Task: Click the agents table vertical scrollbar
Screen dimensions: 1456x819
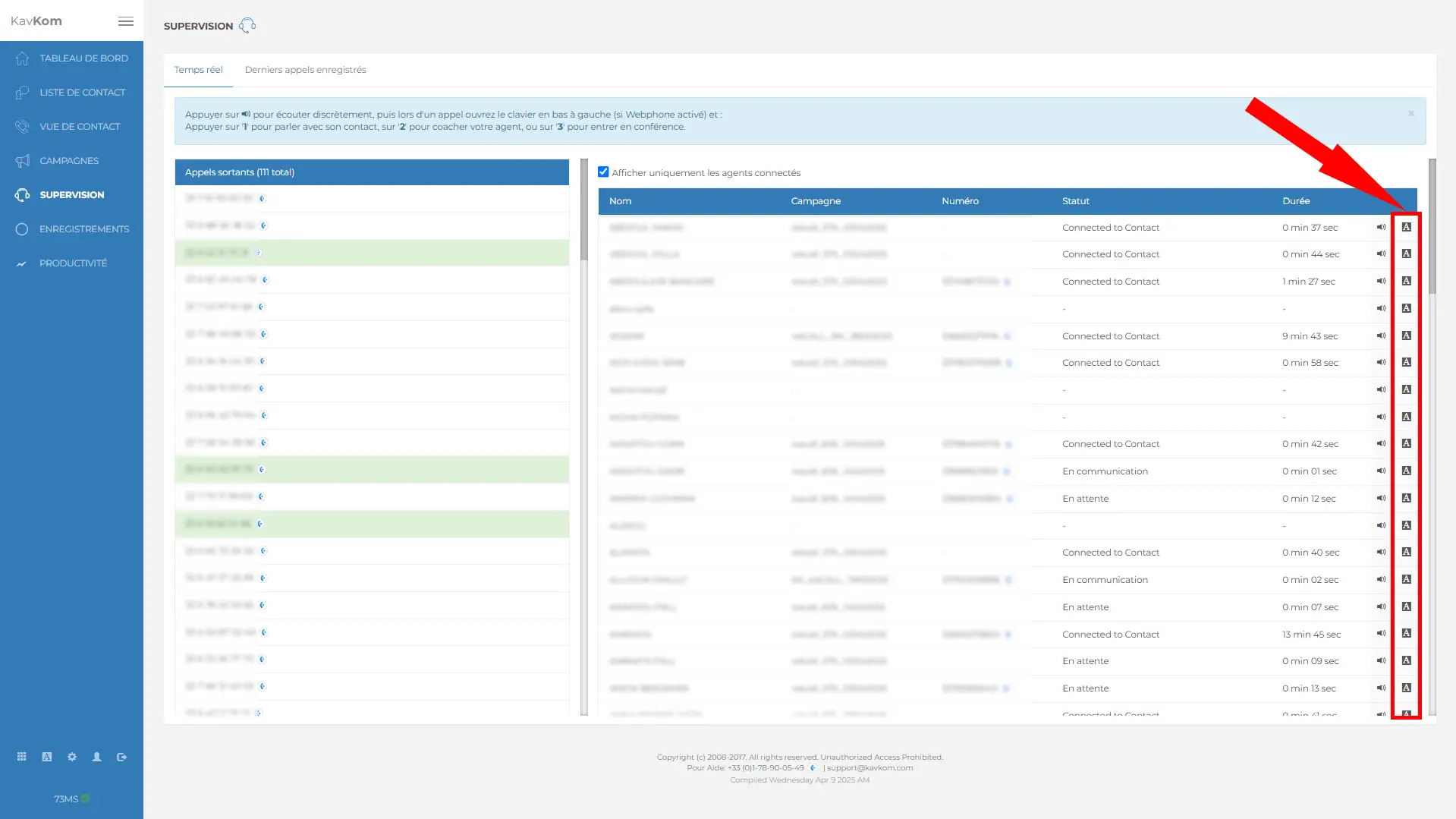Action: (x=1432, y=228)
